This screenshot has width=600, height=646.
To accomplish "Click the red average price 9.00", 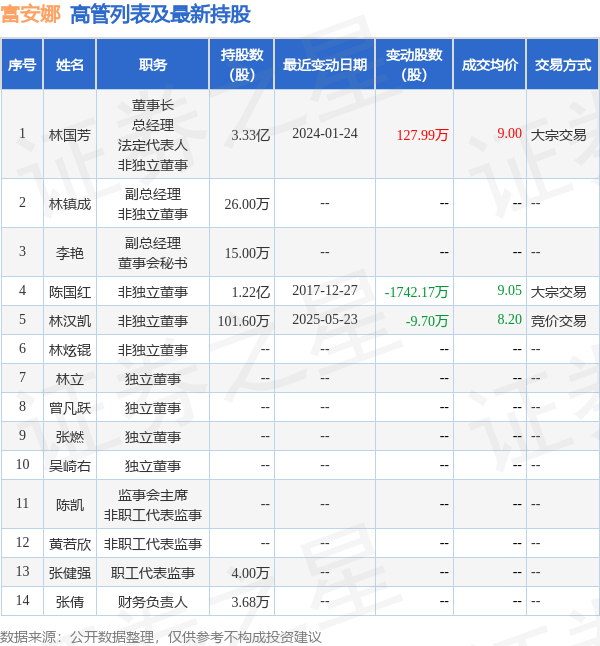I will click(x=509, y=133).
